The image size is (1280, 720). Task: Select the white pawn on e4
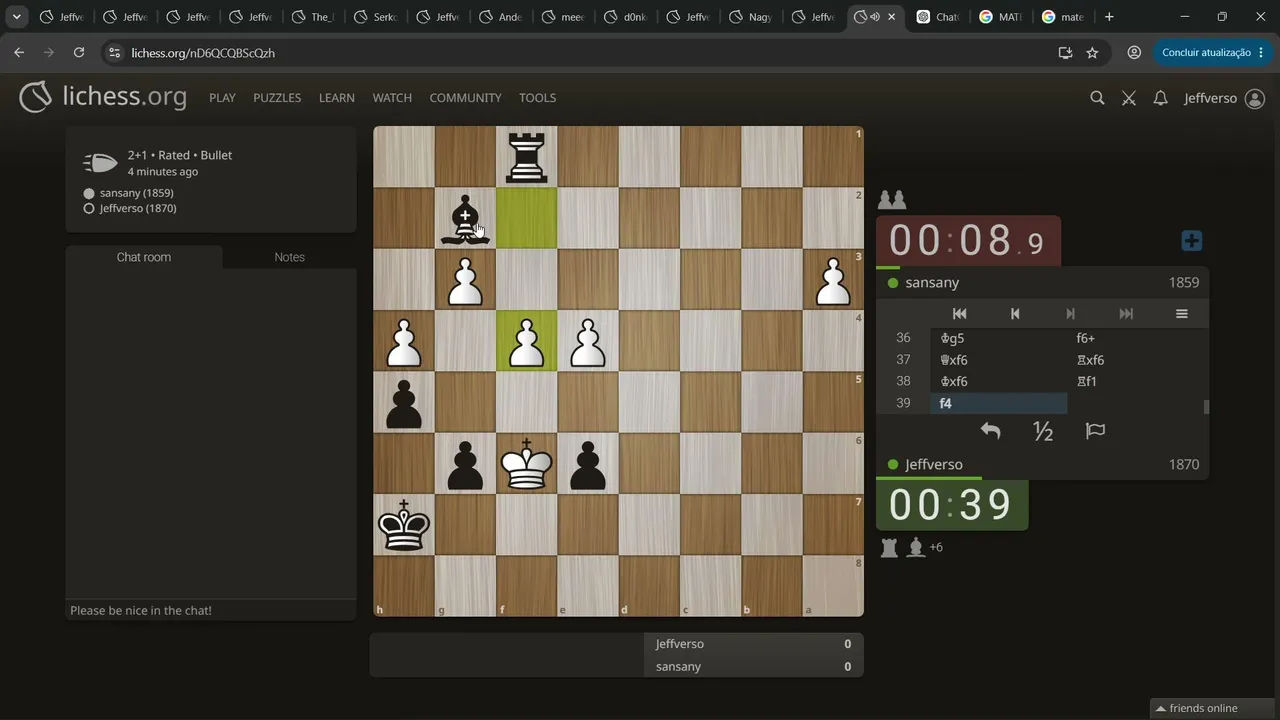click(x=587, y=341)
